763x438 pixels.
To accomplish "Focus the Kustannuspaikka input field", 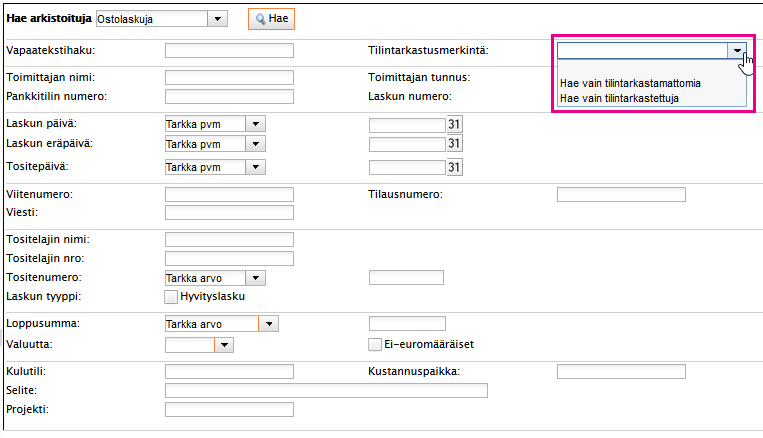I will point(621,372).
